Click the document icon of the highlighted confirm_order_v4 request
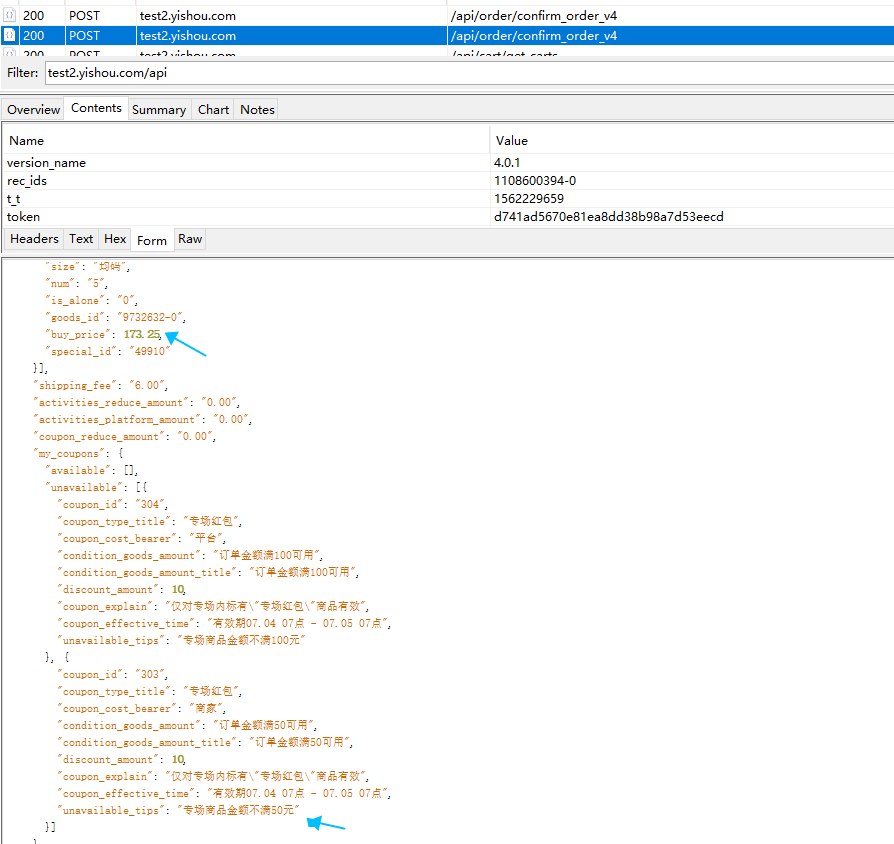The width and height of the screenshot is (894, 844). pyautogui.click(x=10, y=35)
